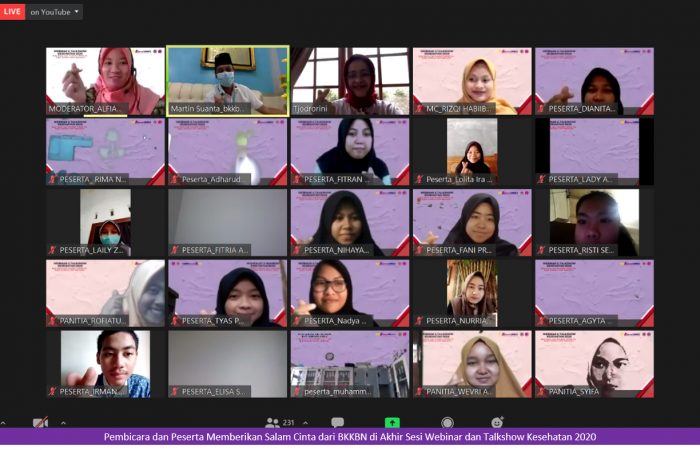Select the PANITIA_SYIFA video tile

[x=594, y=364]
